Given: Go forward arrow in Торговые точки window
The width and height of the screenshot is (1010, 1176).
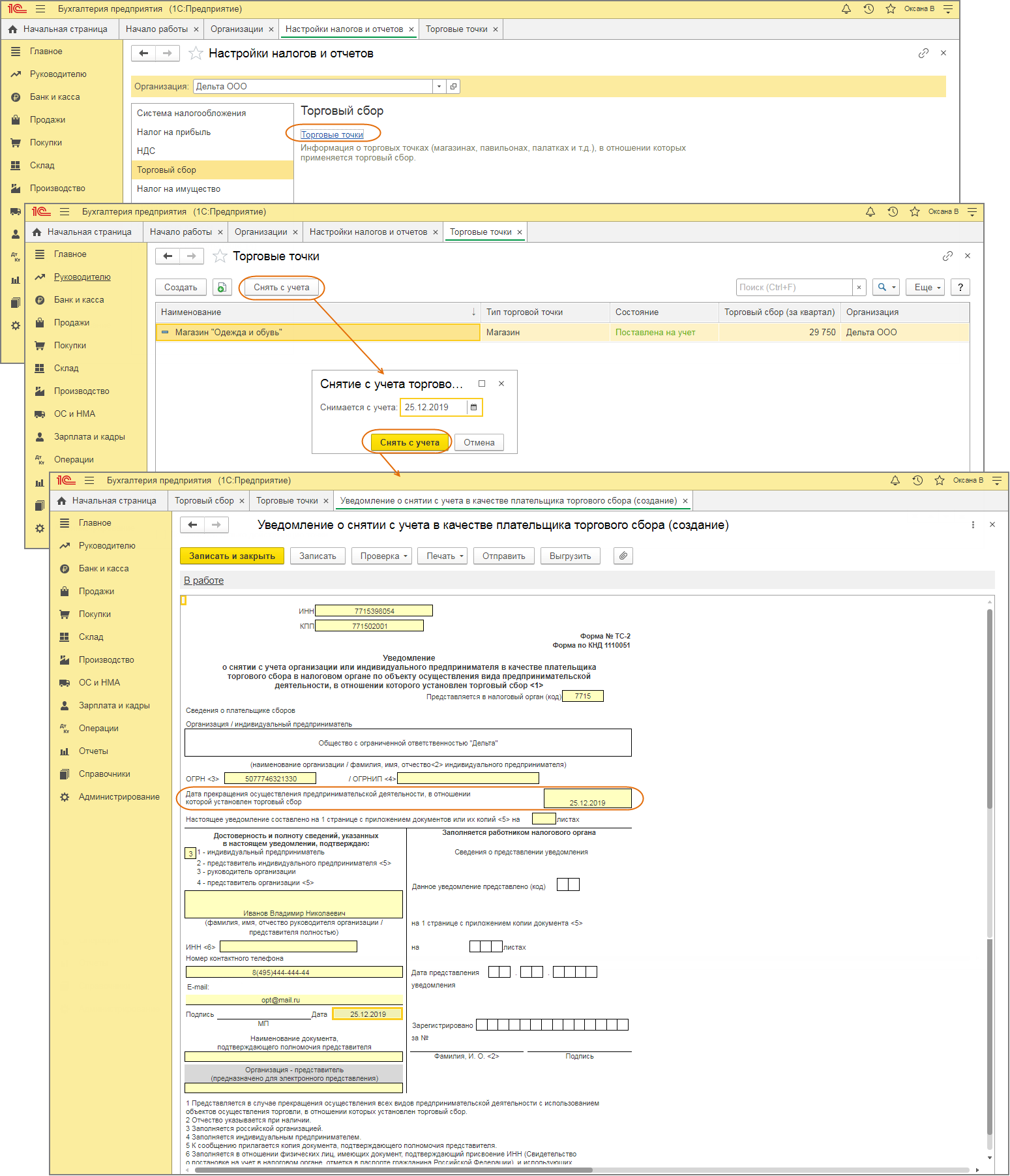Looking at the screenshot, I should [192, 256].
